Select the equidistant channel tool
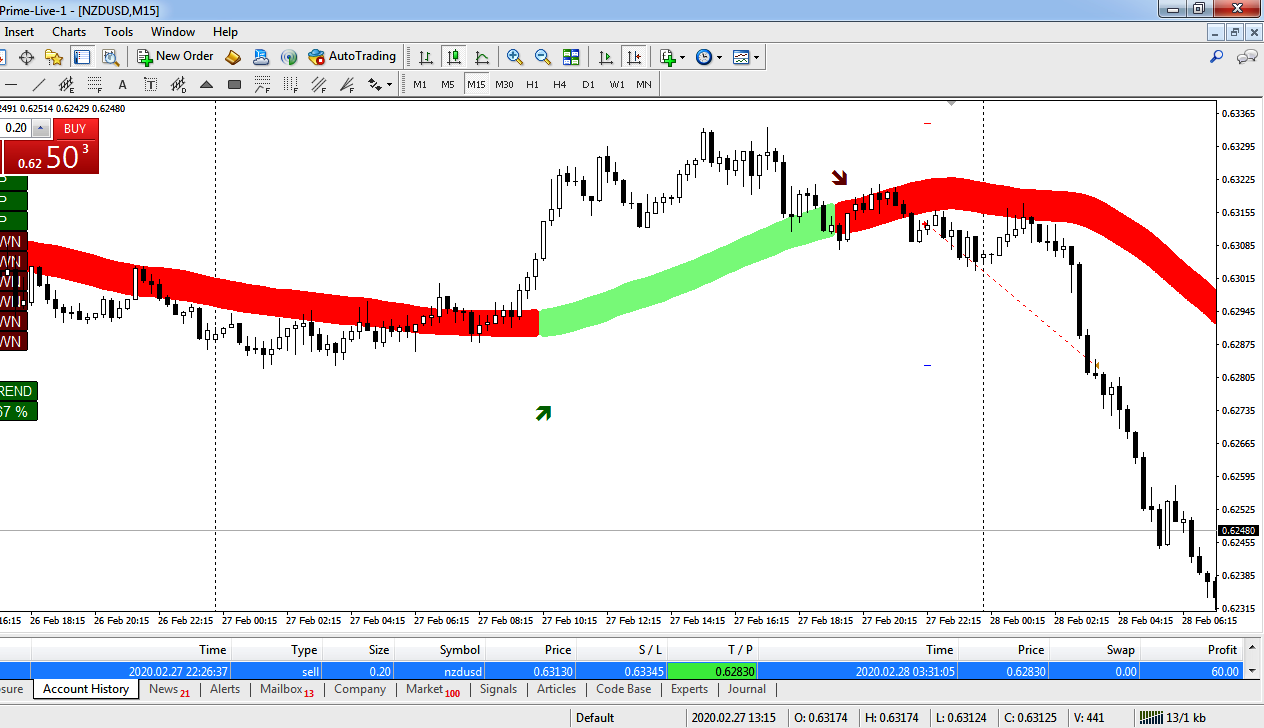This screenshot has height=728, width=1264. (67, 84)
